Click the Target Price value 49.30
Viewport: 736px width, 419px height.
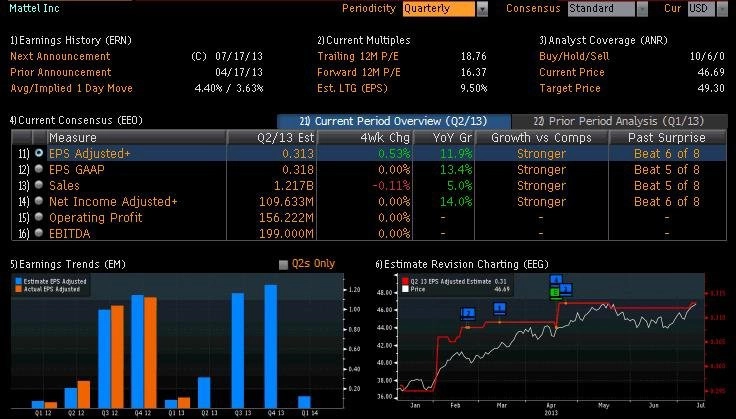[x=711, y=88]
